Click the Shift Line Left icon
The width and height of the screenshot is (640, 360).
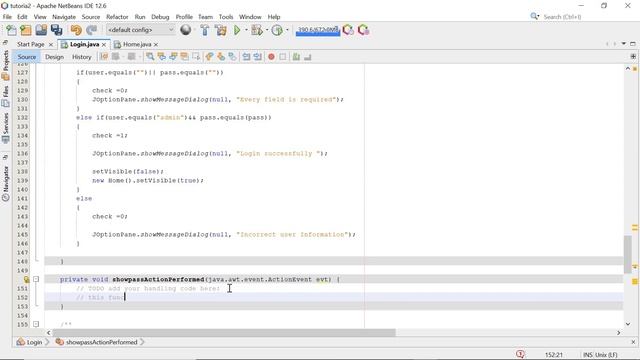[x=246, y=57]
